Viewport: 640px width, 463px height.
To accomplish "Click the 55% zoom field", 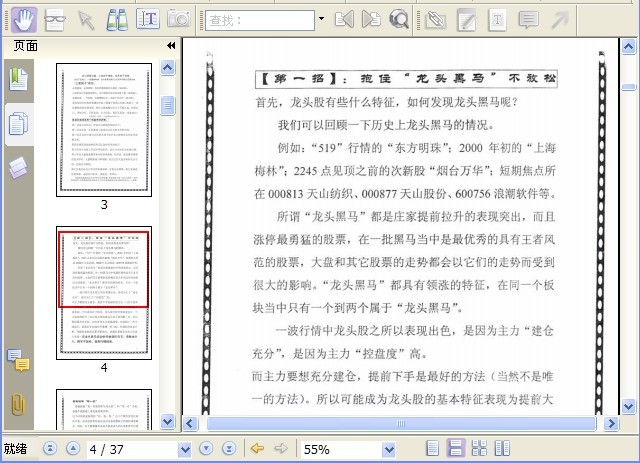I will (x=341, y=450).
